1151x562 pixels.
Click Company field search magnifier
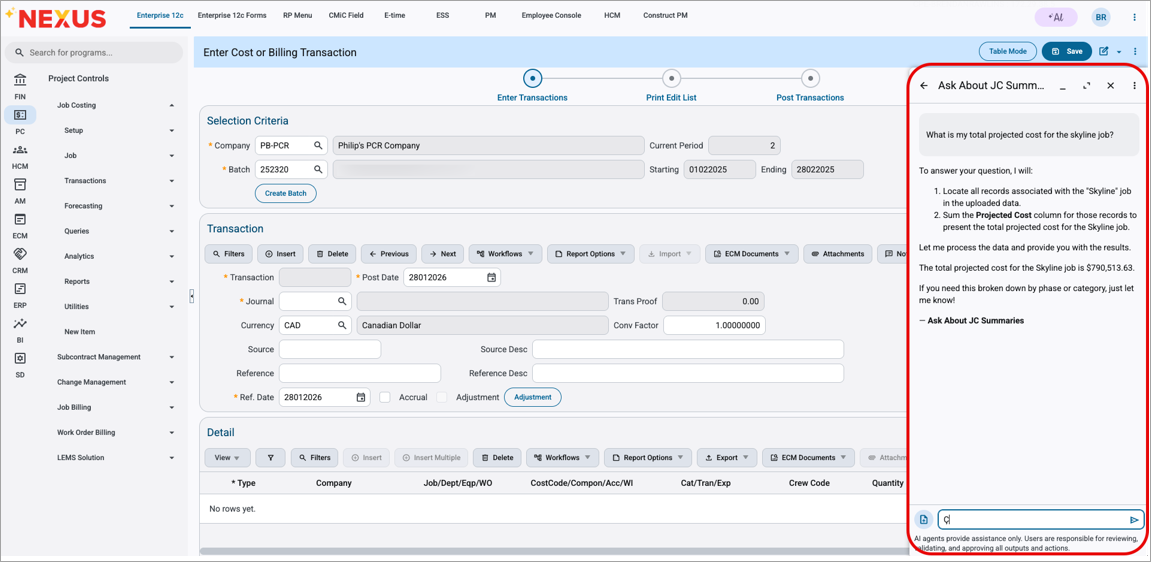[x=318, y=145]
